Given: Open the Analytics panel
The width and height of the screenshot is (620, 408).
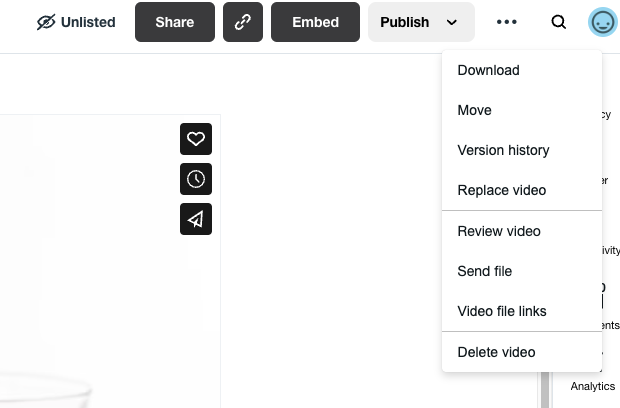Looking at the screenshot, I should point(593,386).
